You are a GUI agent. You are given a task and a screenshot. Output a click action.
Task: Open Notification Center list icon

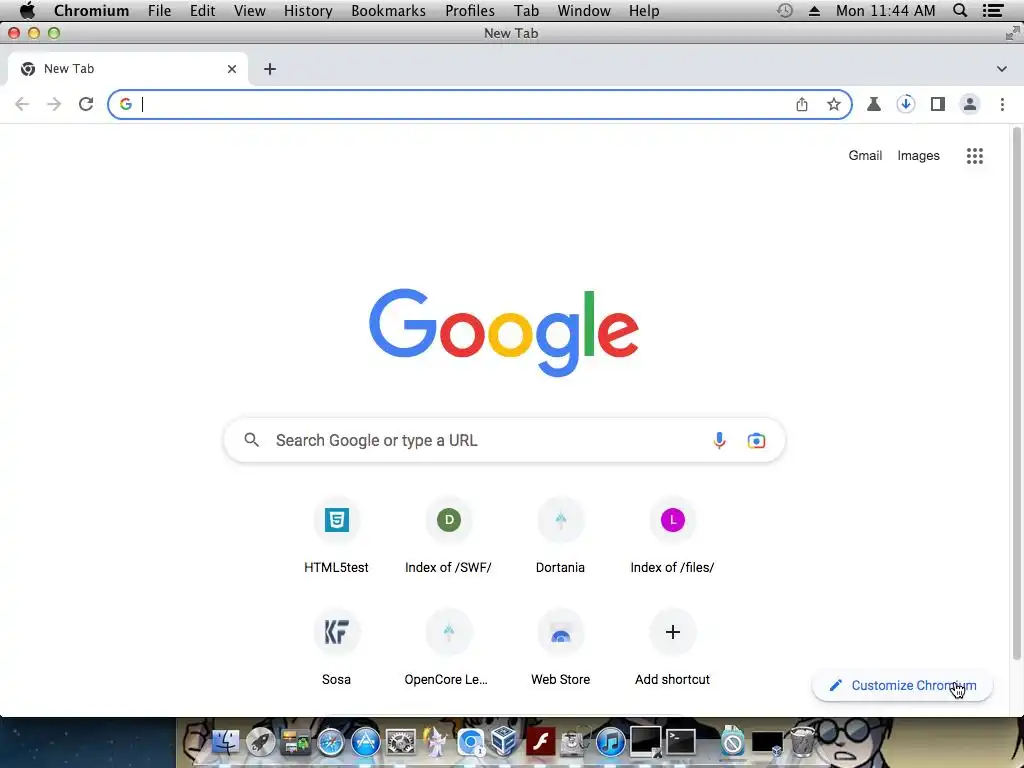pos(993,10)
